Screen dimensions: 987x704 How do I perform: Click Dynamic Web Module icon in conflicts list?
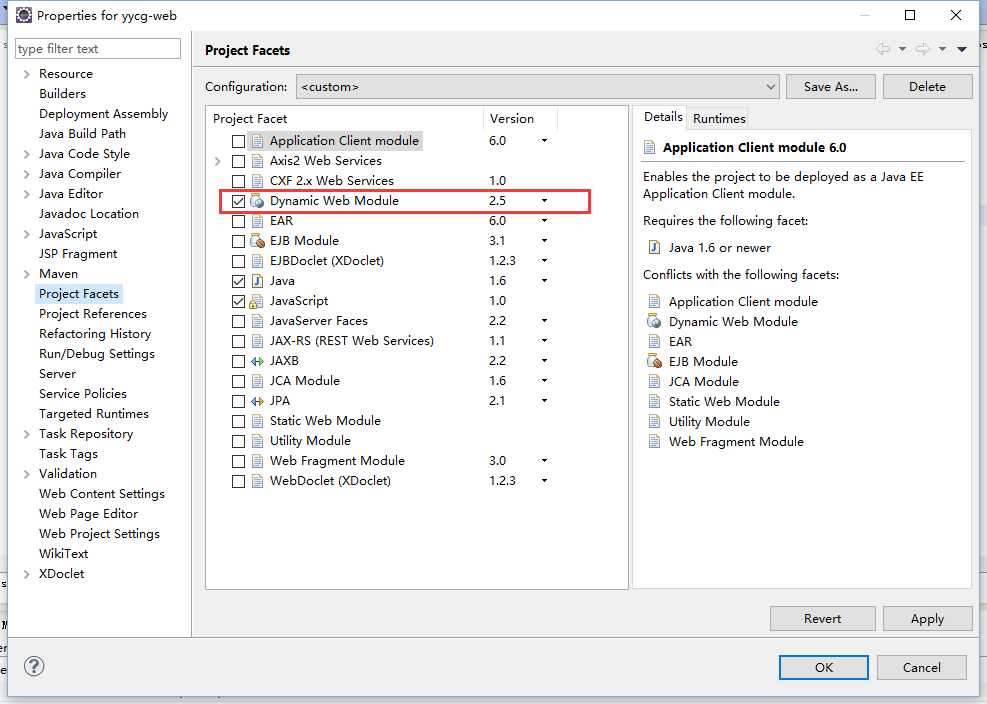tap(654, 322)
